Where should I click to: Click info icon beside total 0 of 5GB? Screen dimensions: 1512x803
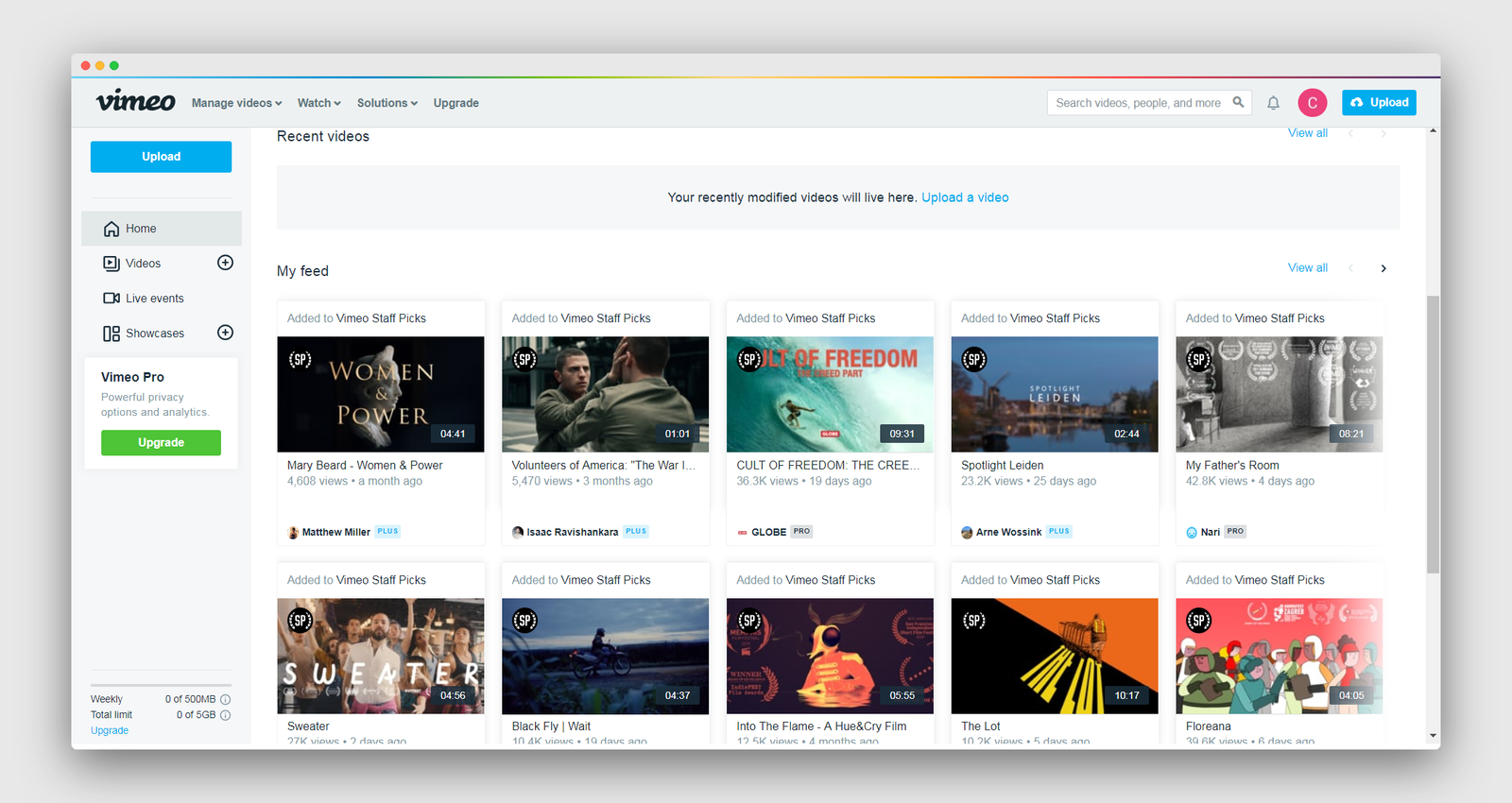pos(225,715)
